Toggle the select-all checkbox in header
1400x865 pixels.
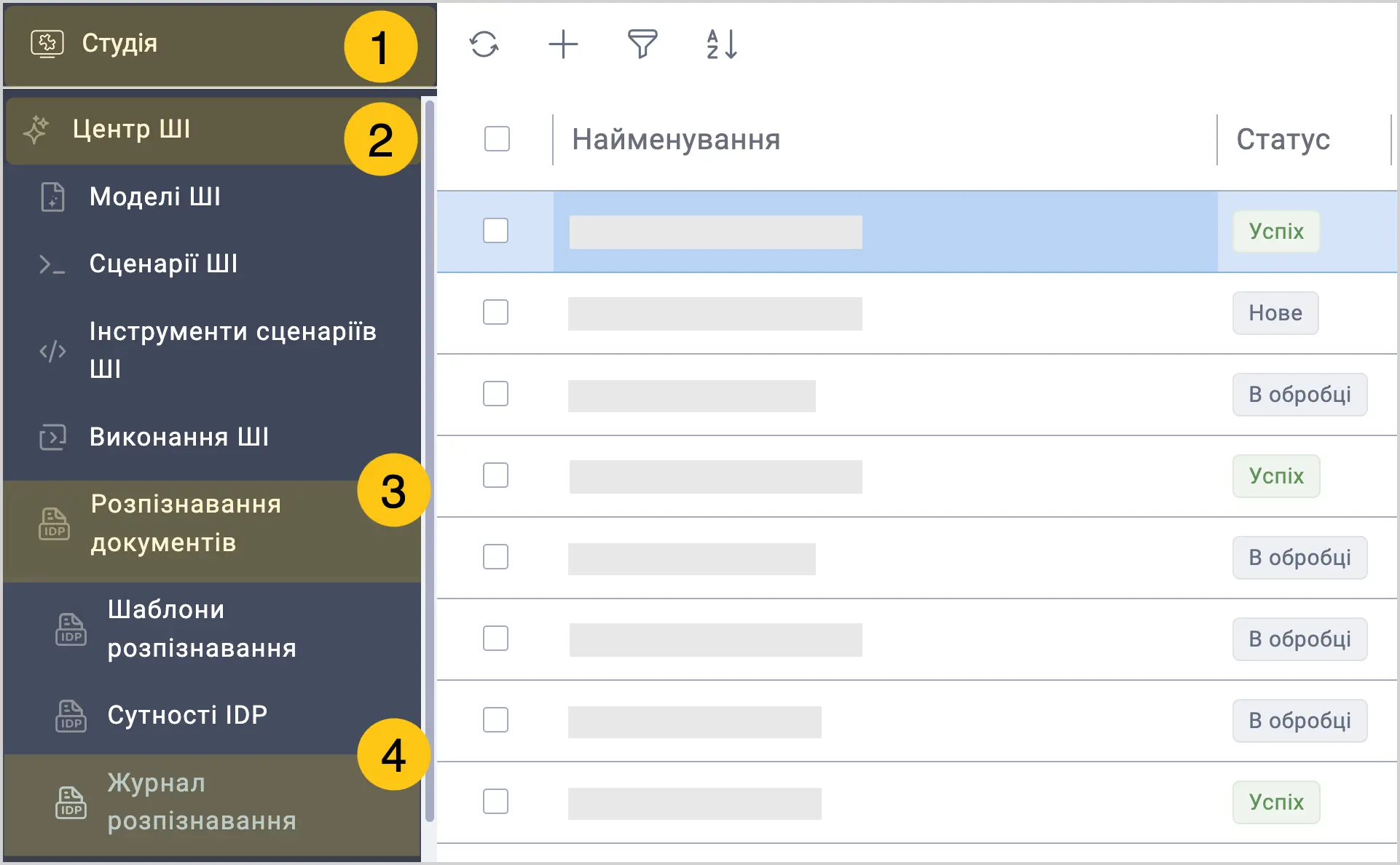click(497, 138)
